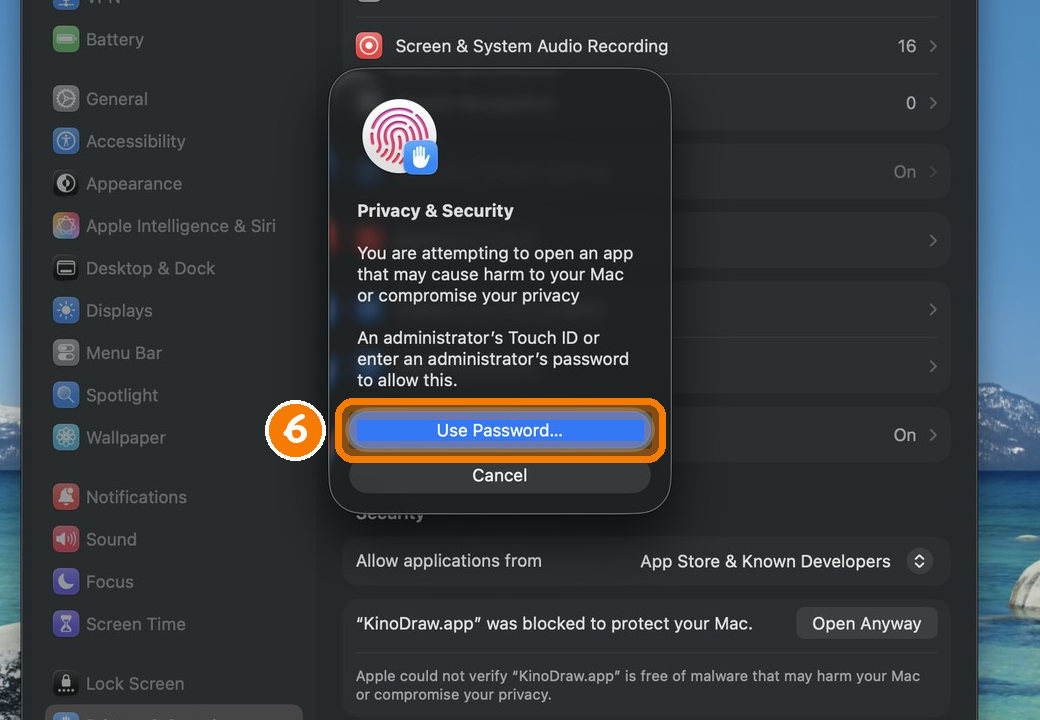Select Wallpaper label in sidebar
Viewport: 1040px width, 720px height.
(126, 438)
